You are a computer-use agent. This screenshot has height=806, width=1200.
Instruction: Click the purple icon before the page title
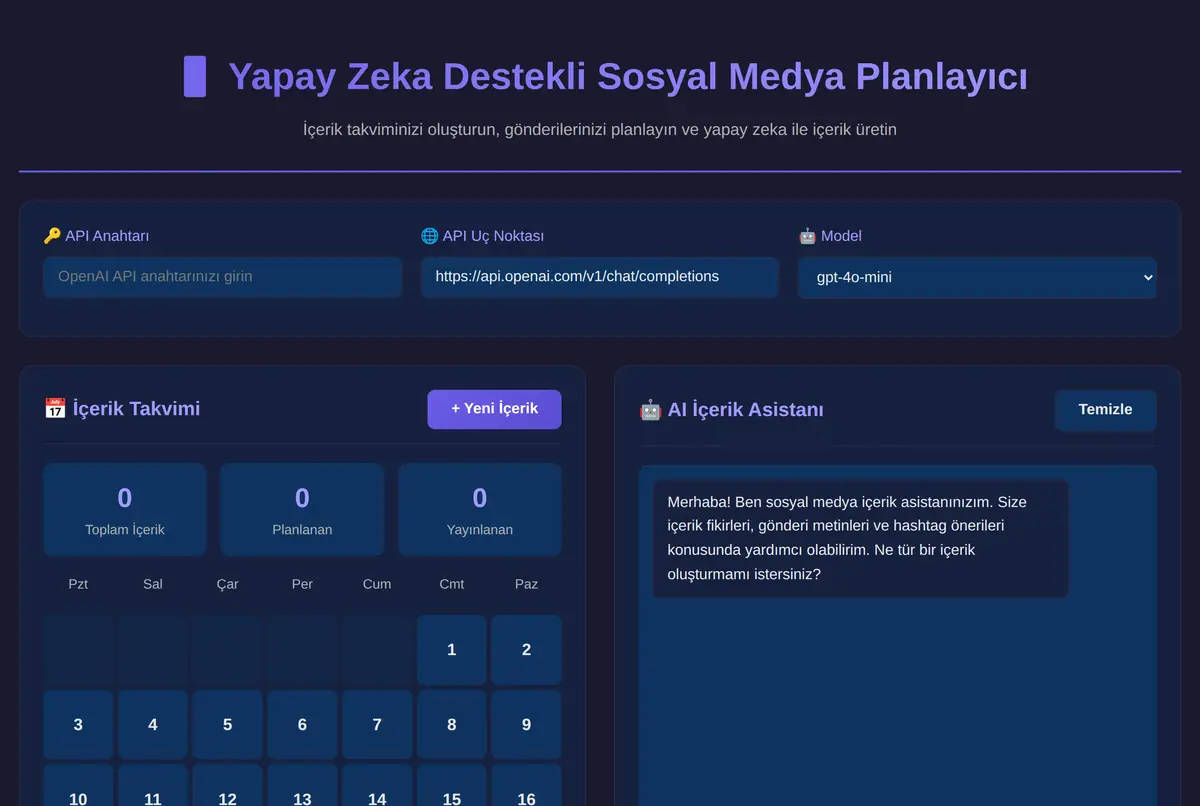point(195,77)
